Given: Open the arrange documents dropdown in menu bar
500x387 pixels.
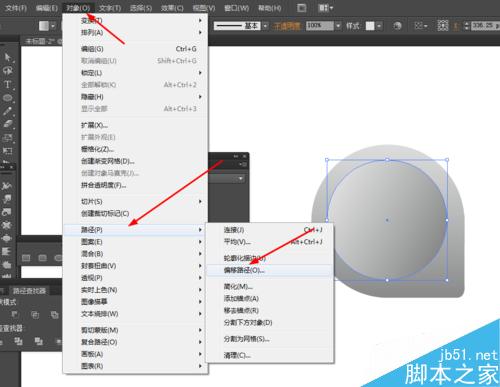Looking at the screenshot, I should tap(325, 8).
